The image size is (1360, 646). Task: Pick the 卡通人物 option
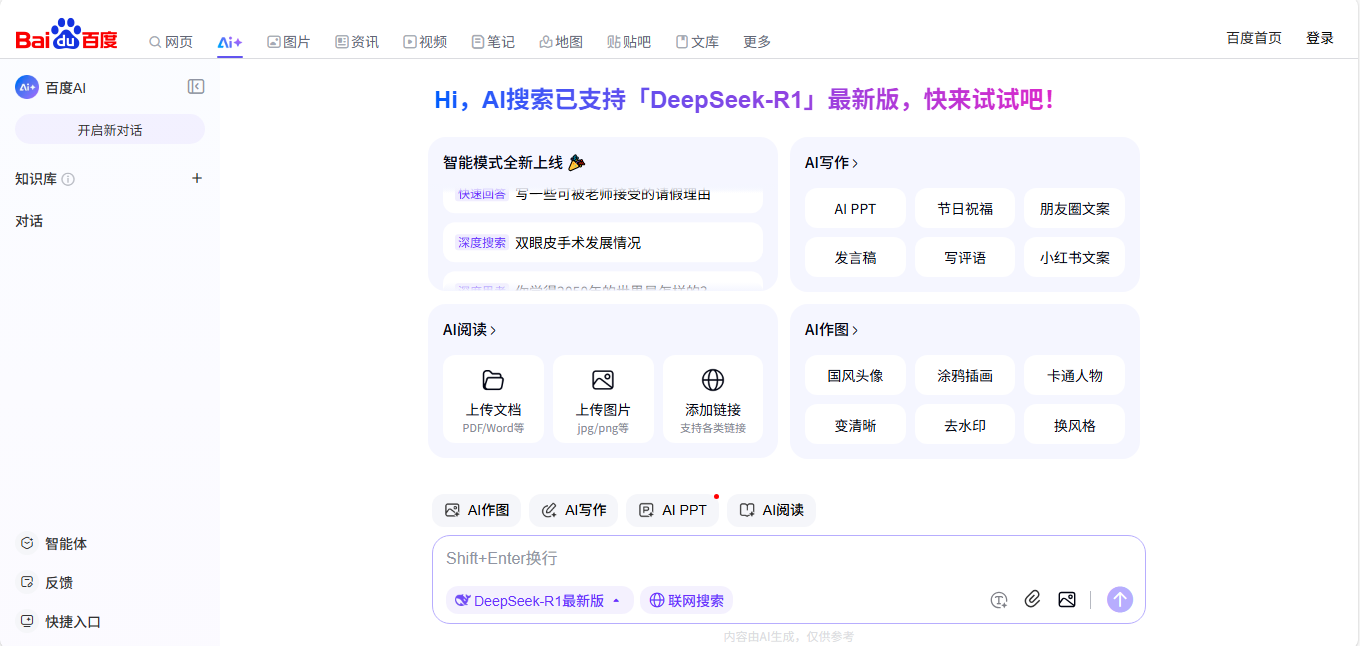(x=1075, y=376)
